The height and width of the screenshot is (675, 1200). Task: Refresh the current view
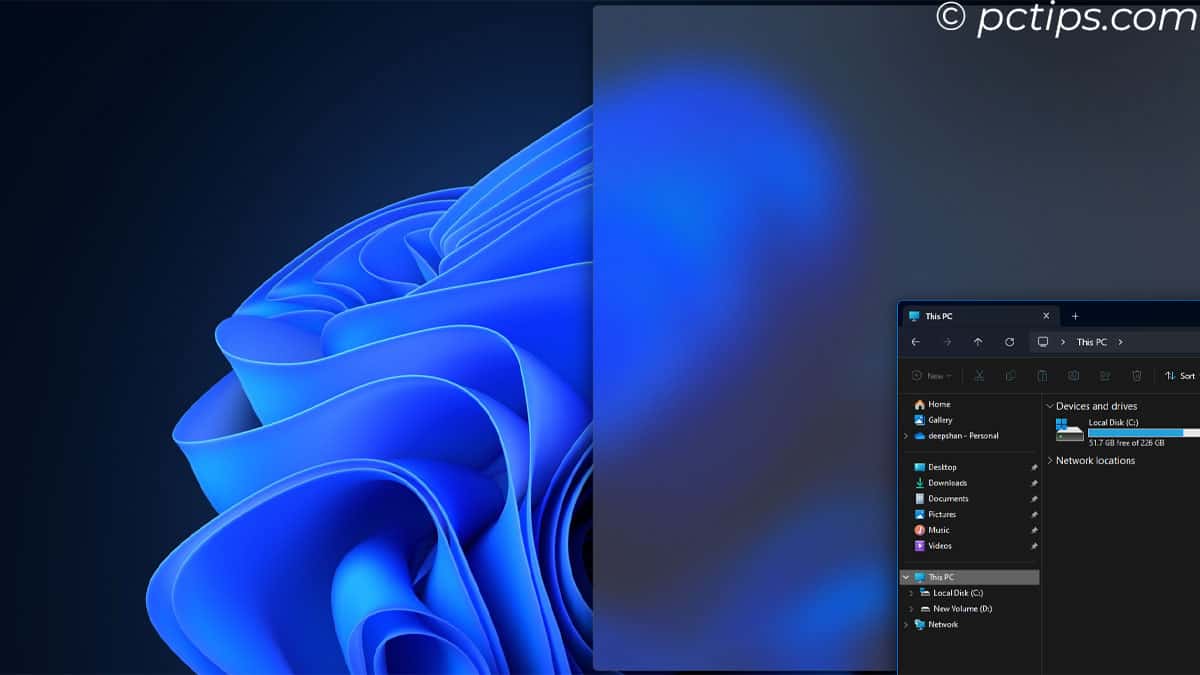(1009, 341)
